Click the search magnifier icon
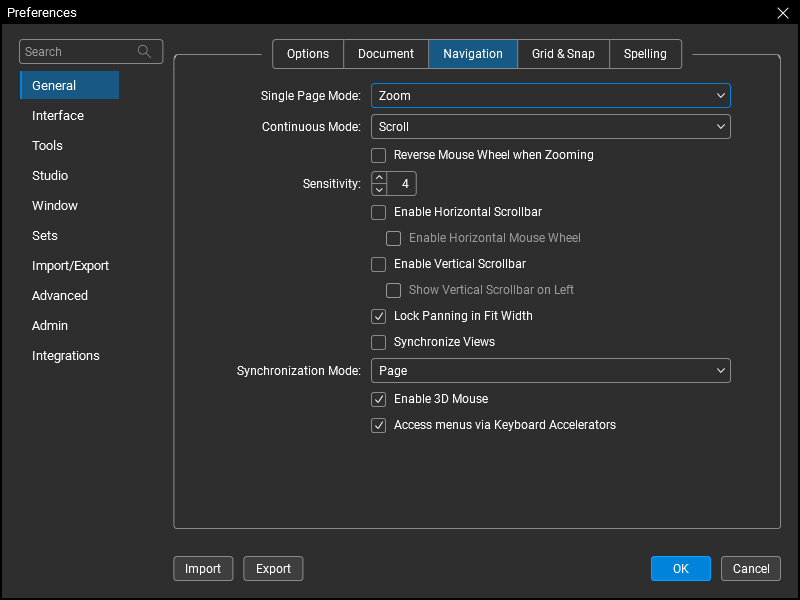The image size is (800, 600). pos(144,52)
